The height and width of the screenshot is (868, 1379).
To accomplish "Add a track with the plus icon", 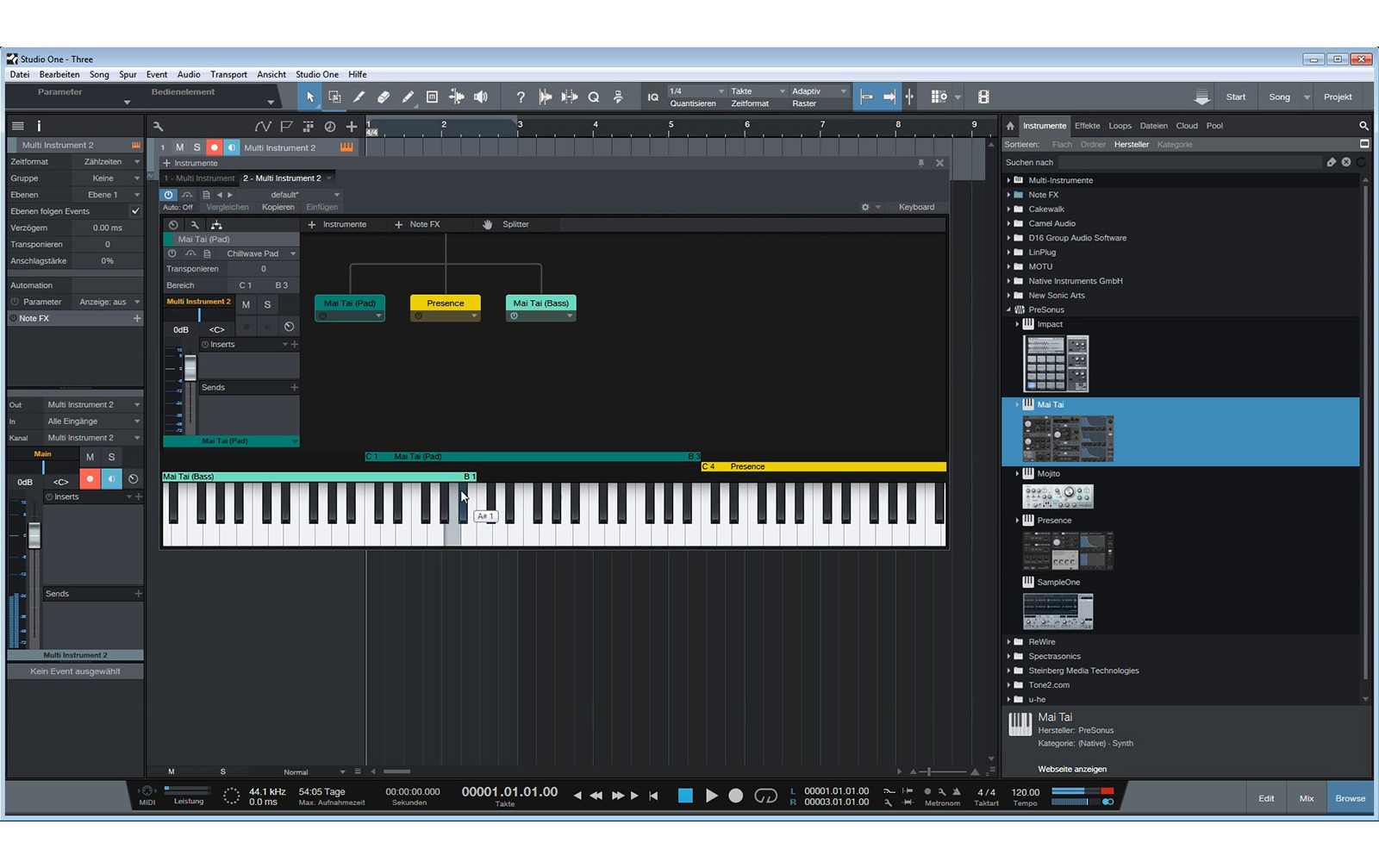I will tap(352, 127).
